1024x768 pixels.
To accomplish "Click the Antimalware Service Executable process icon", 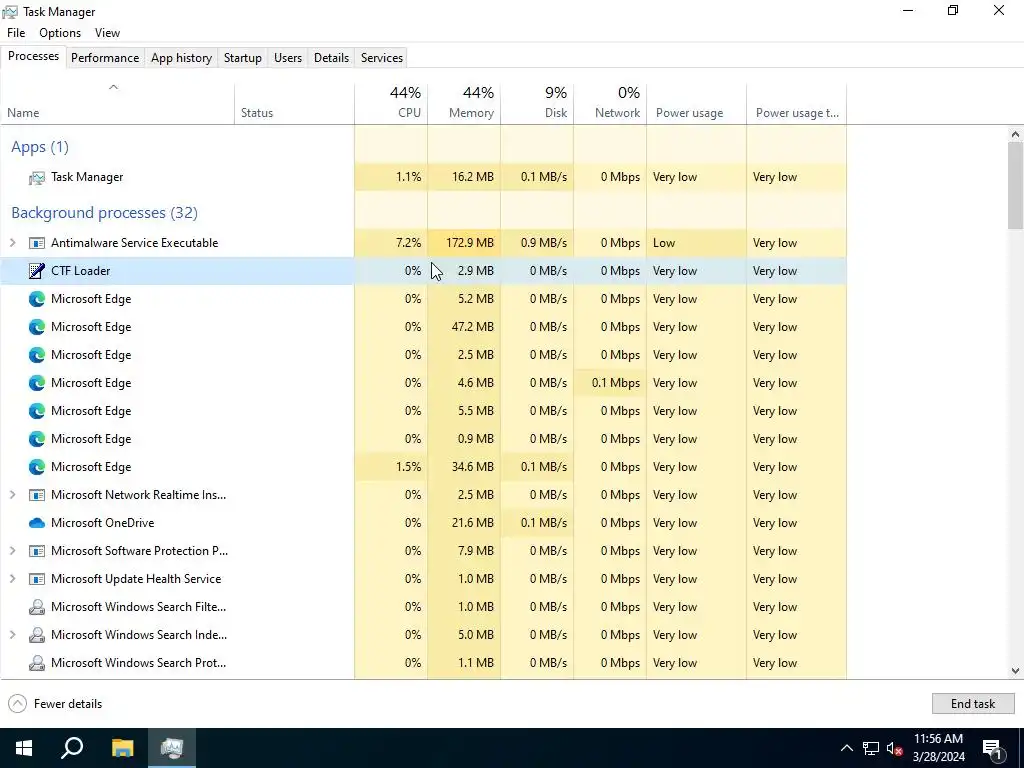I will 37,243.
